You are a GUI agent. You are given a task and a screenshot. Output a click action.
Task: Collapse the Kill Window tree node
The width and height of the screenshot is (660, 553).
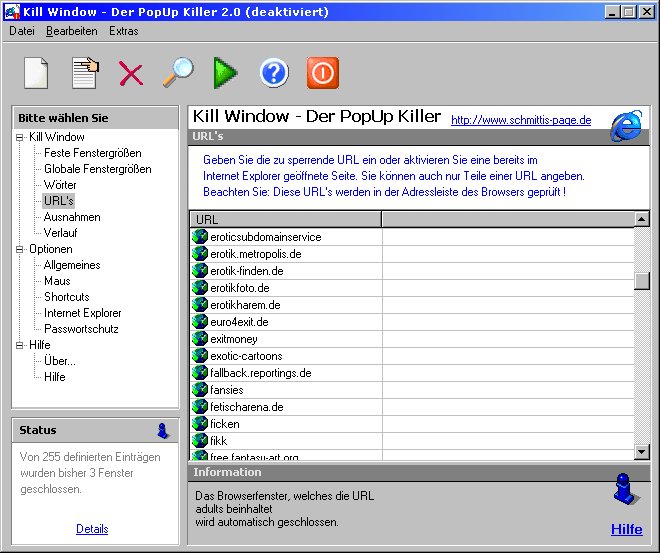point(19,137)
